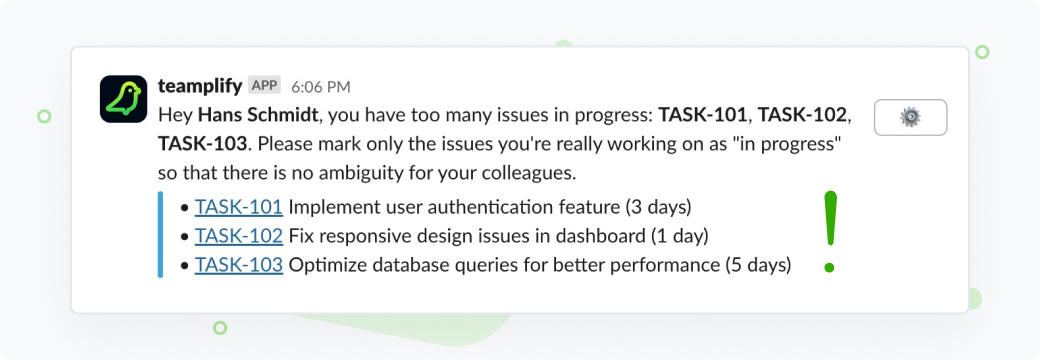Image resolution: width=1040 pixels, height=360 pixels.
Task: Click the green ring near the gear button
Action: click(x=982, y=52)
